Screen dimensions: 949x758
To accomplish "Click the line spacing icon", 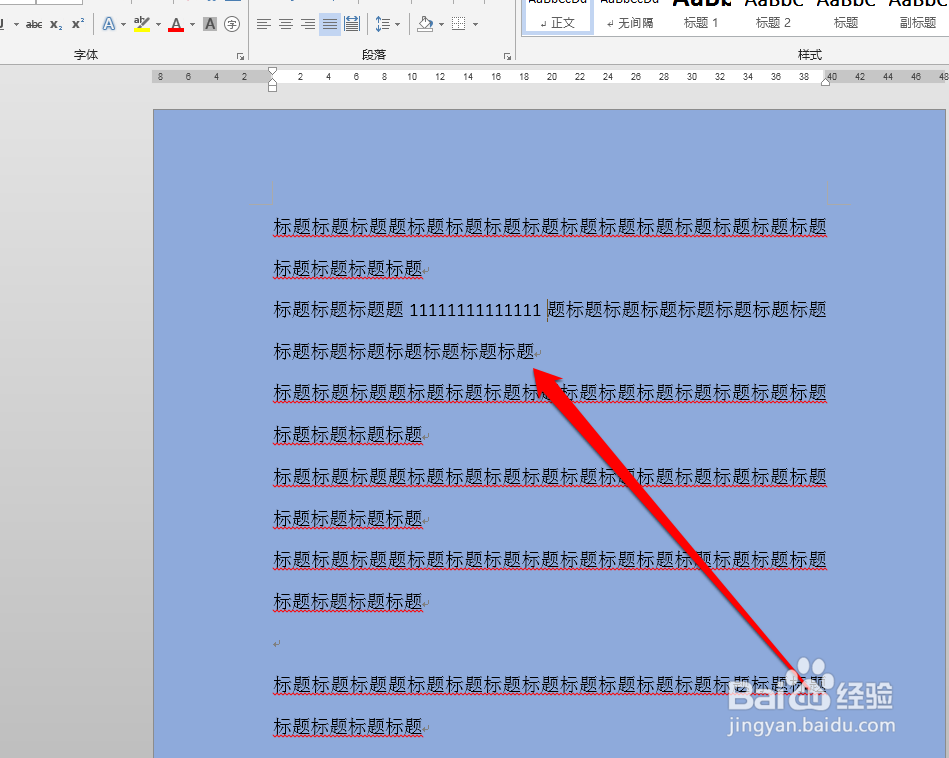I will [x=383, y=24].
